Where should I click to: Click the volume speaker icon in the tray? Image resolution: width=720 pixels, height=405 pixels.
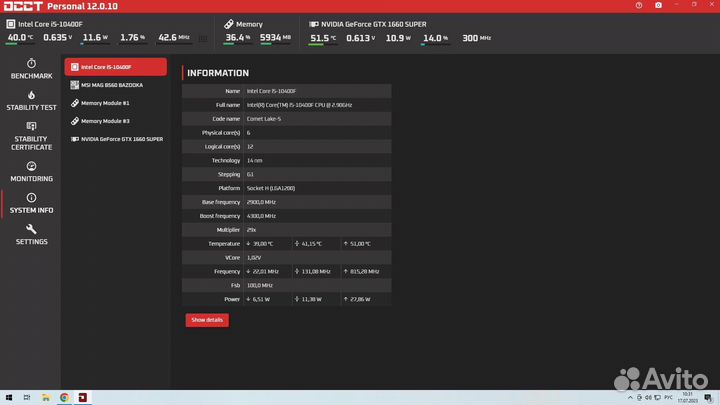point(648,398)
